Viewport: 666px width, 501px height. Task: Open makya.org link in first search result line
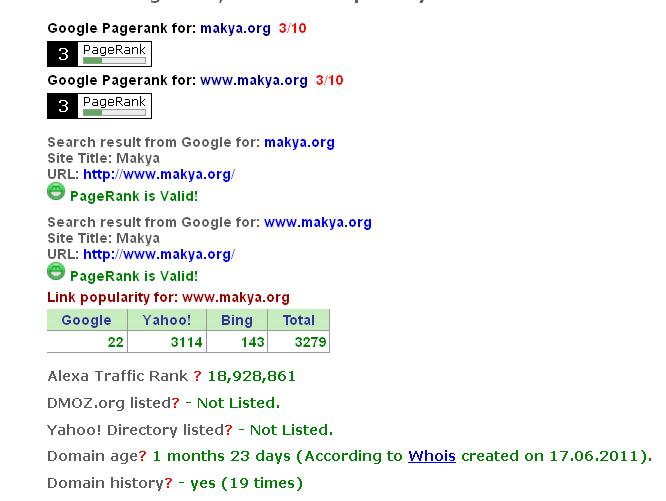[x=299, y=143]
